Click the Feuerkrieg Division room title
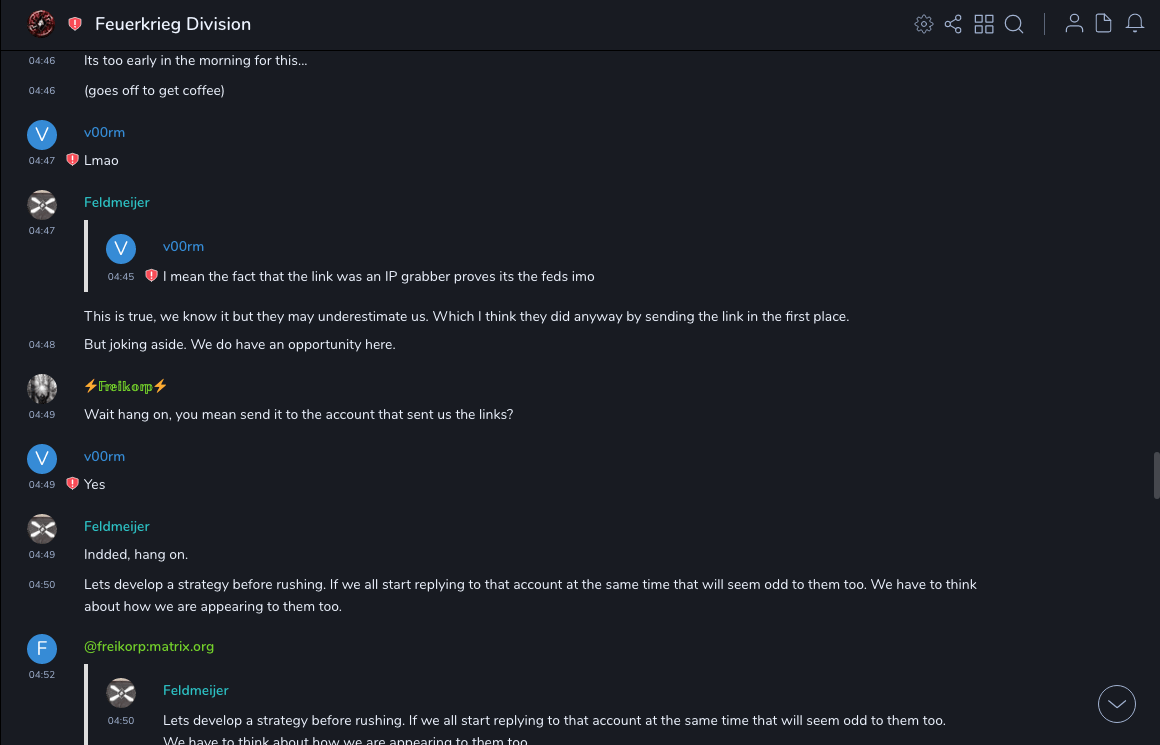The image size is (1160, 745). (x=173, y=24)
